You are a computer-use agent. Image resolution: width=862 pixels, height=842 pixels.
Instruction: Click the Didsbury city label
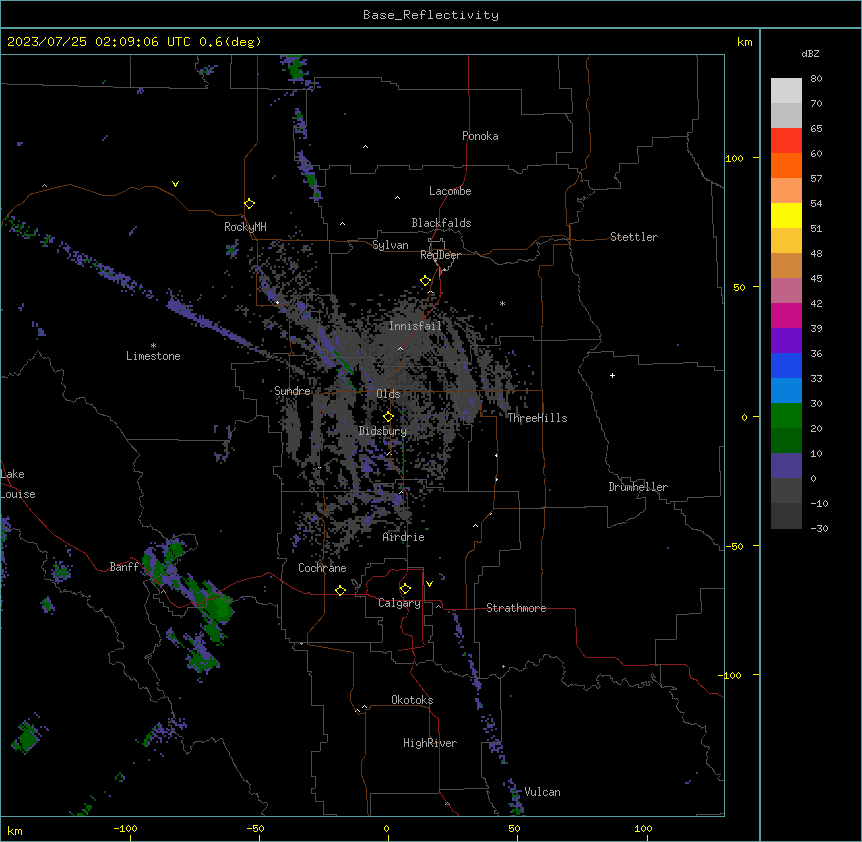[383, 431]
